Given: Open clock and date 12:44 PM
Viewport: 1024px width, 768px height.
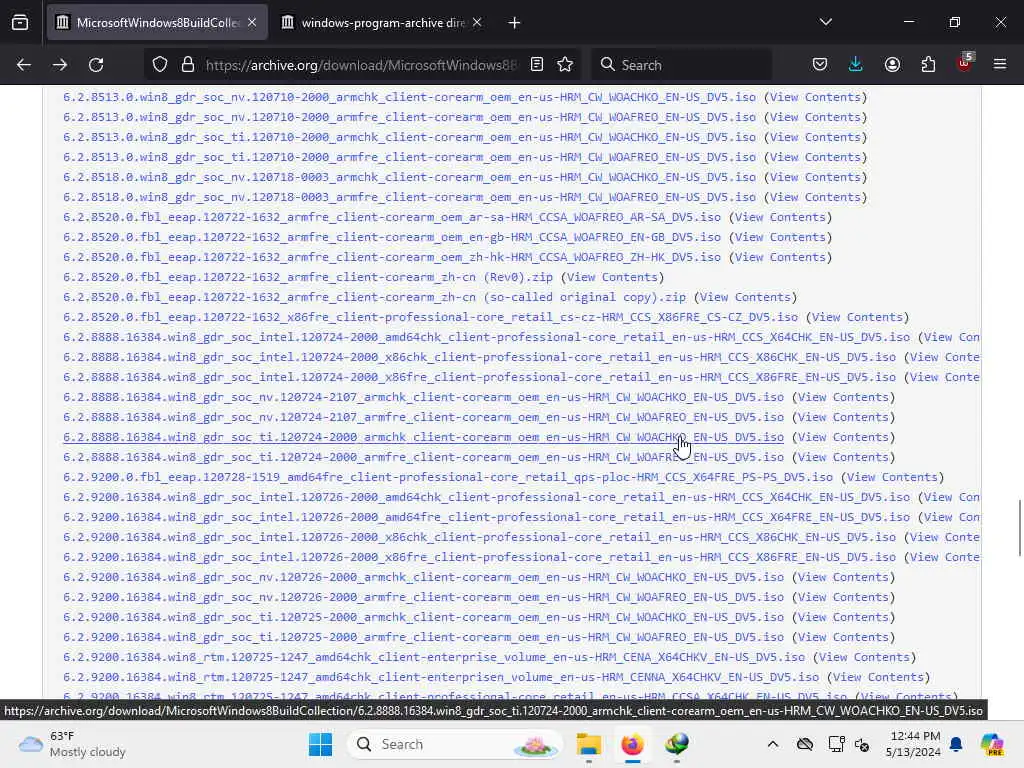Looking at the screenshot, I should click(913, 744).
